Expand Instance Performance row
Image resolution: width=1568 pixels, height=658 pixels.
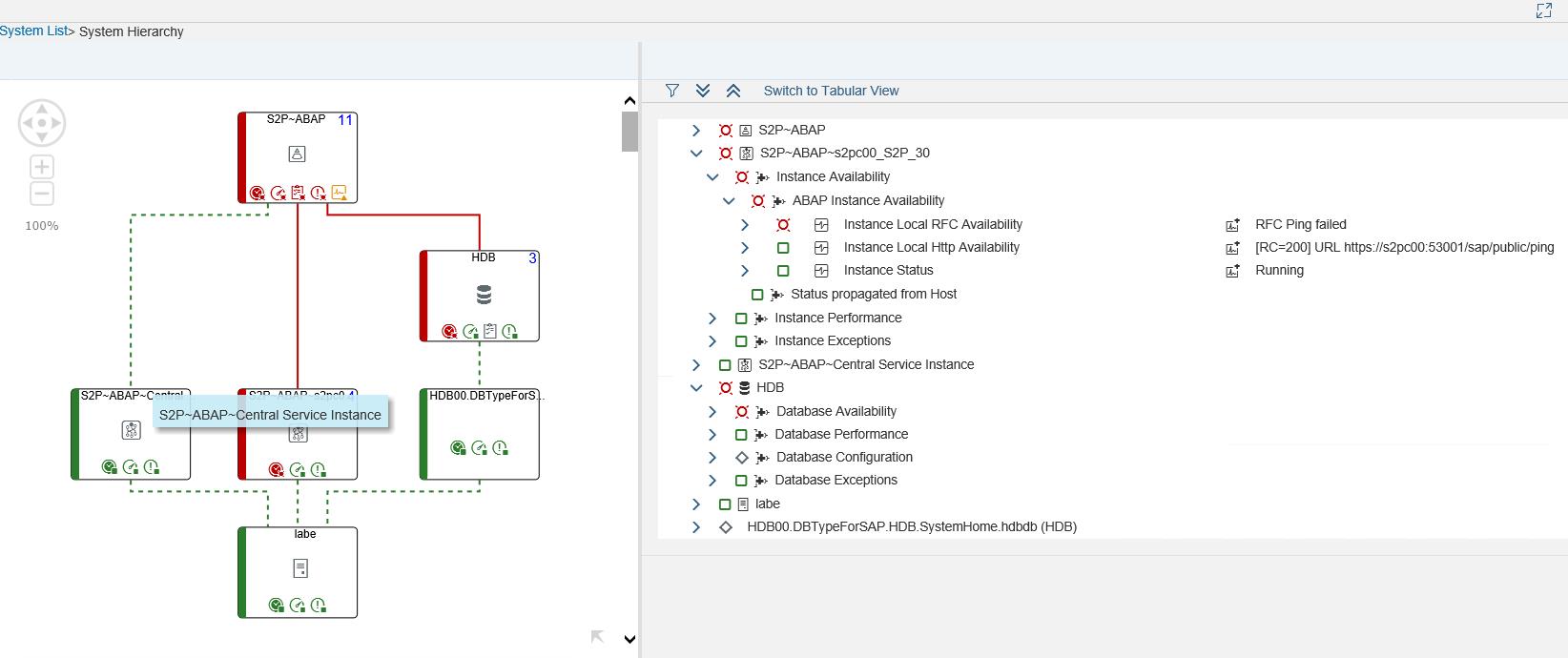[712, 318]
